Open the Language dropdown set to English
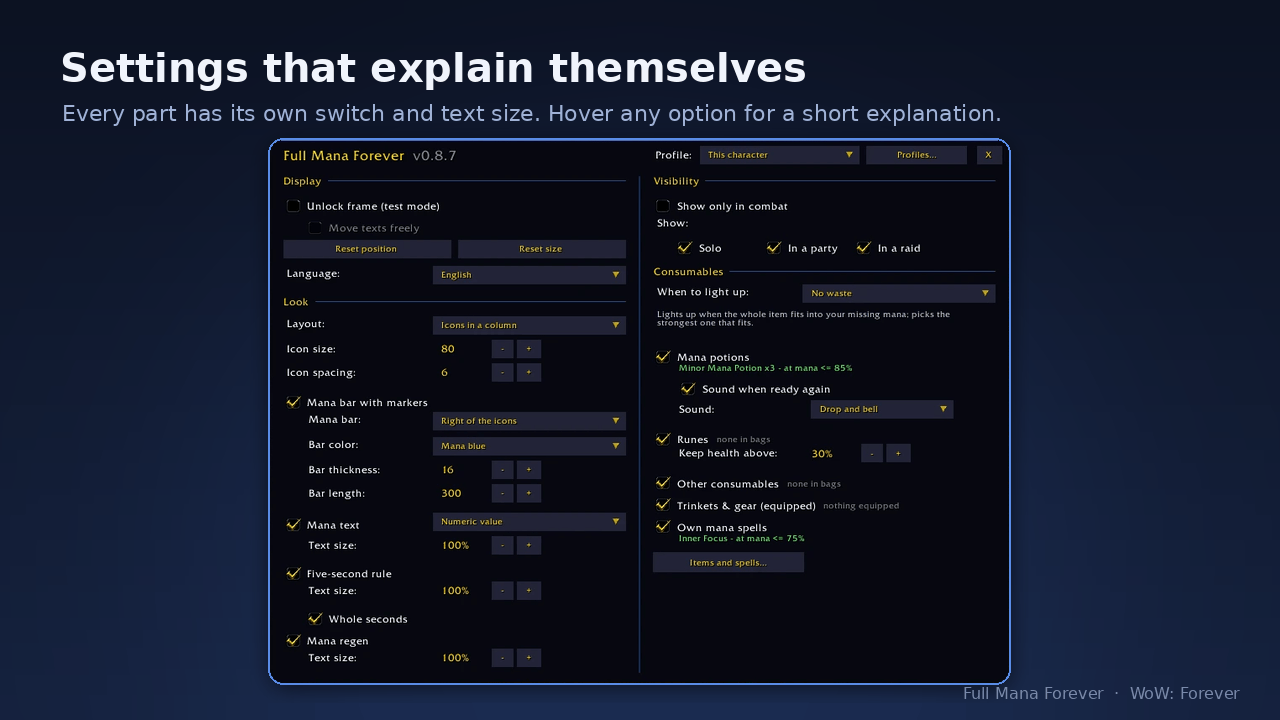This screenshot has width=1280, height=720. tap(529, 275)
